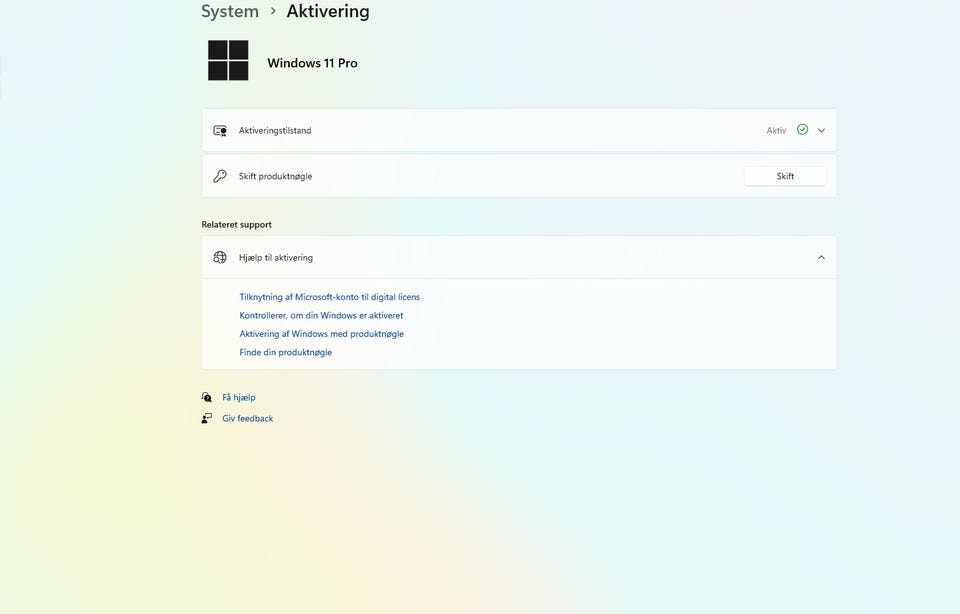Open the Få hjælp link
960x614 pixels.
point(239,397)
